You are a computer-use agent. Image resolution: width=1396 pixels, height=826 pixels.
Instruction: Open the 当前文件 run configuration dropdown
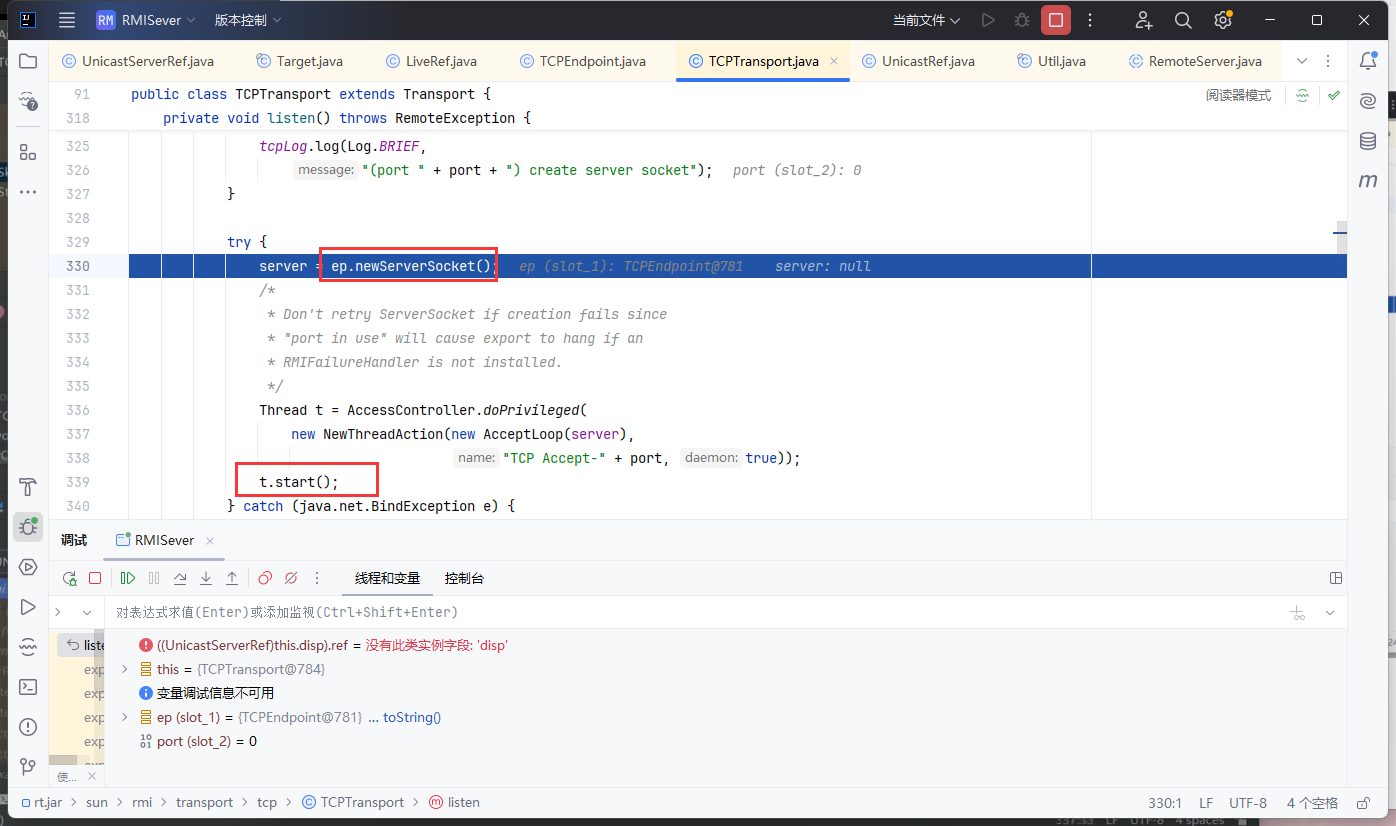[926, 20]
